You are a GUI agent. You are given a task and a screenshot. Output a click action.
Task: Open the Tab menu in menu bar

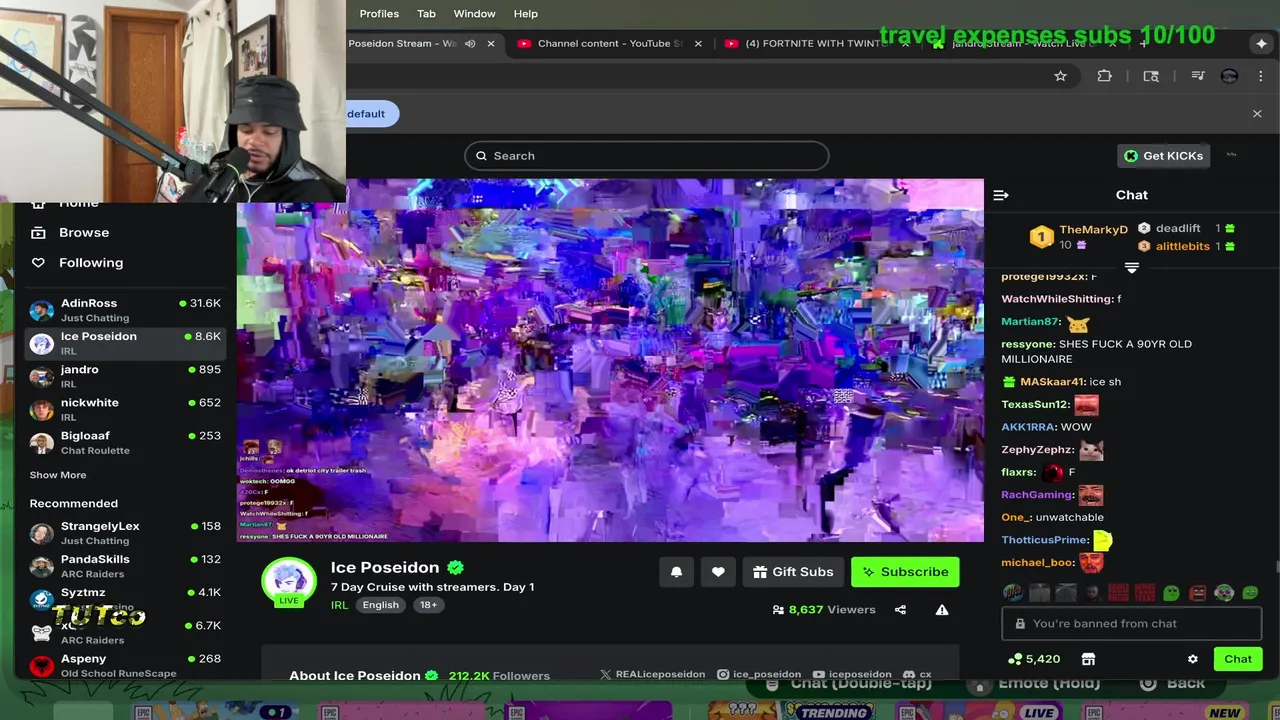pos(426,14)
